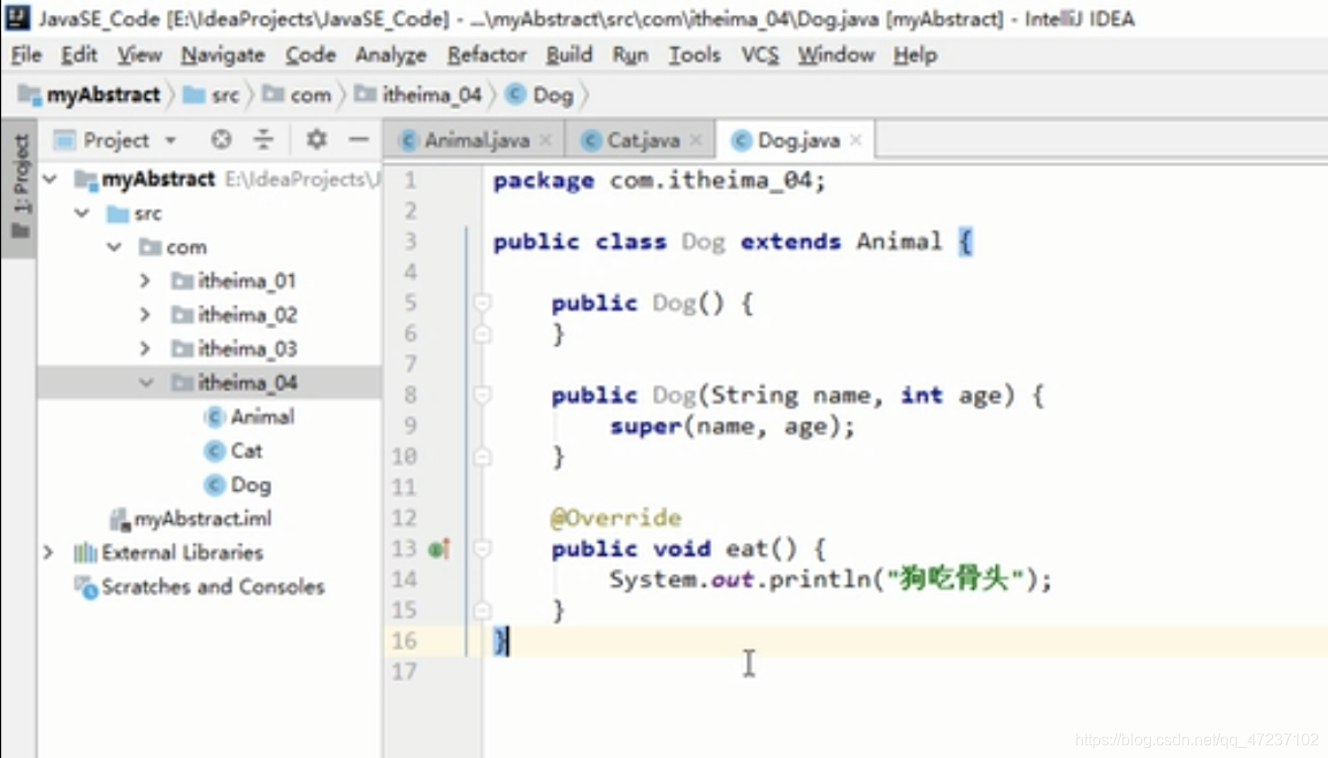Image resolution: width=1328 pixels, height=758 pixels.
Task: Hide the Project panel with minus icon
Action: [x=358, y=140]
